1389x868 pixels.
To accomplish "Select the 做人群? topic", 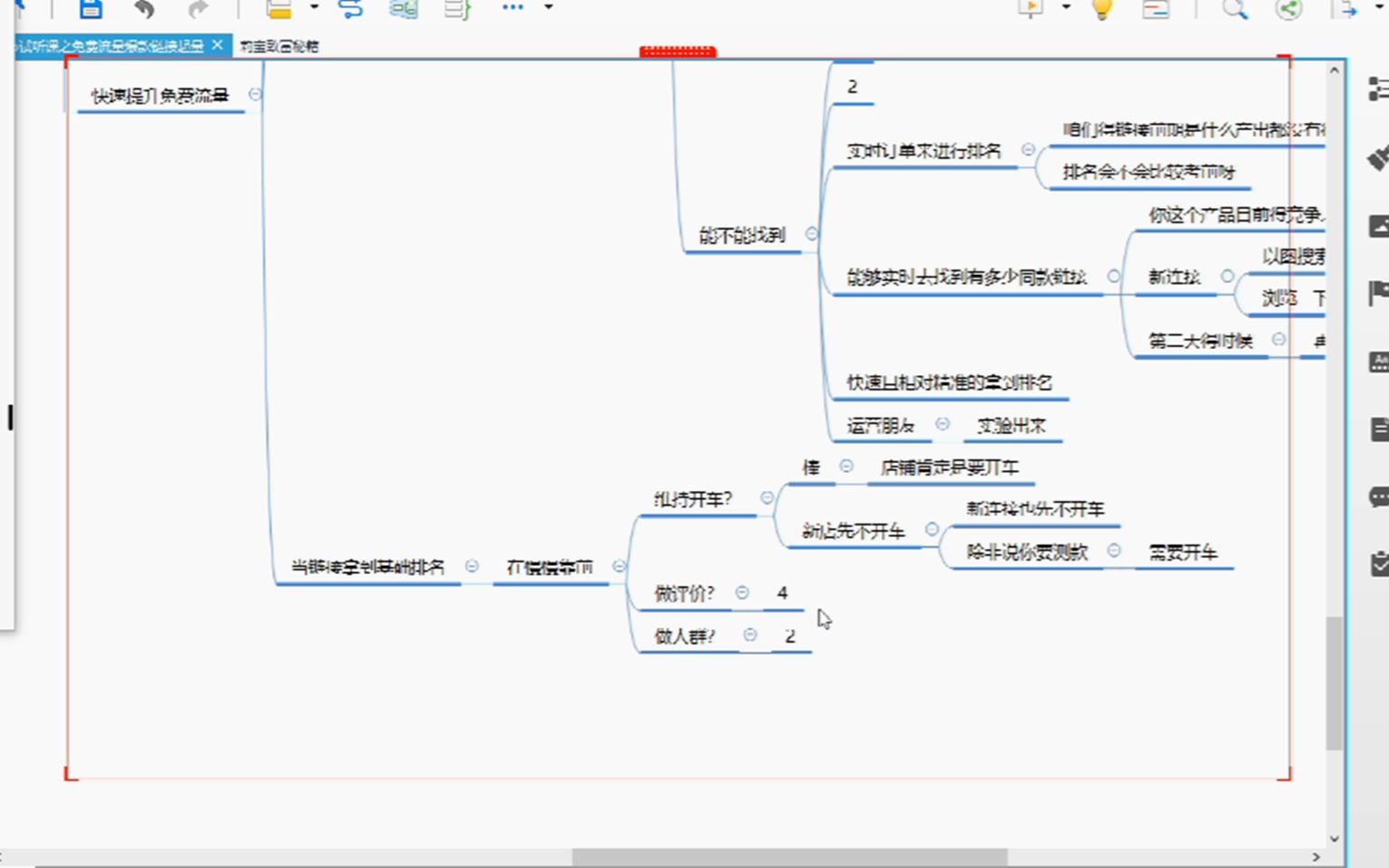I will tap(685, 637).
